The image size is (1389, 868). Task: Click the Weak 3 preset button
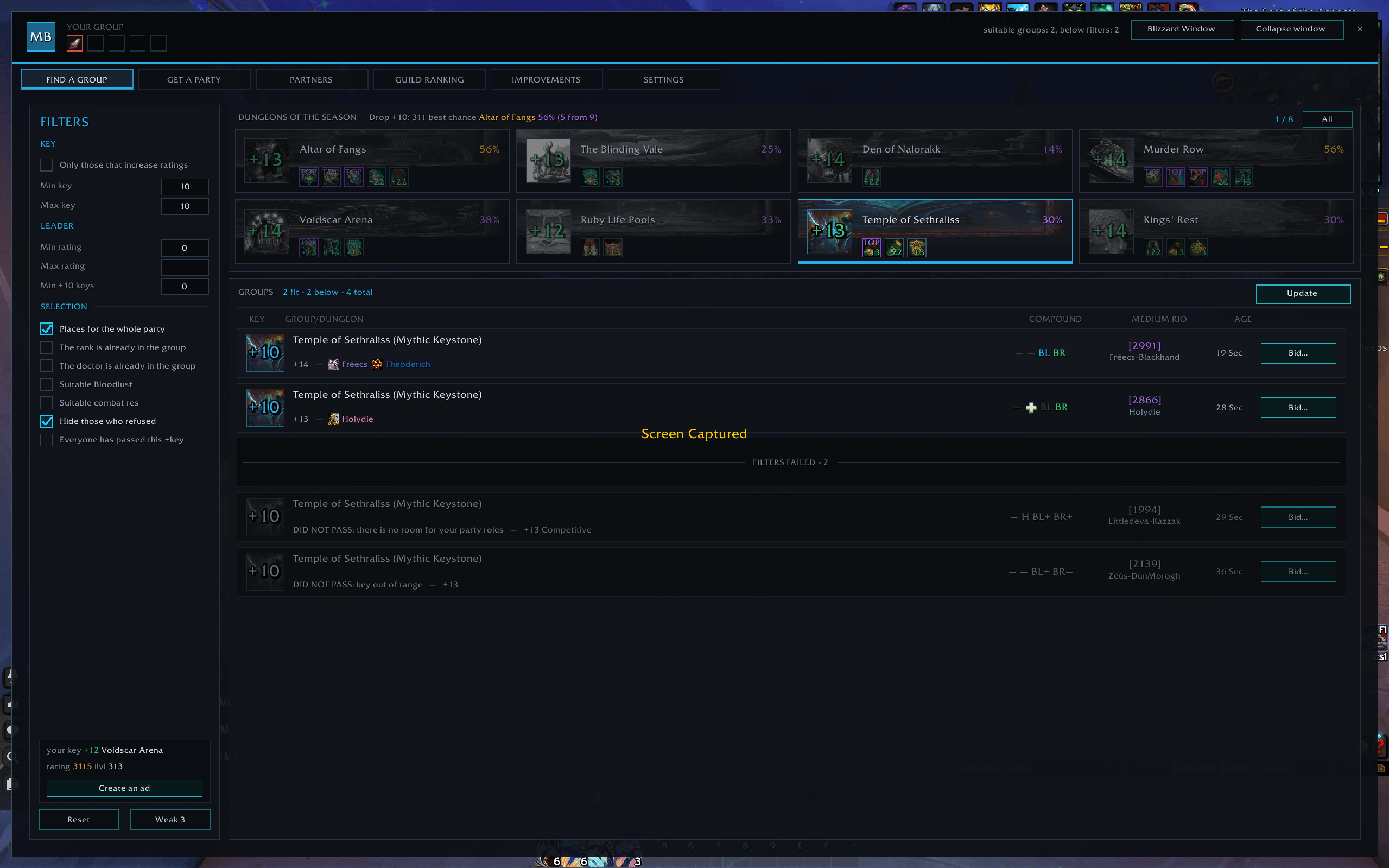(x=170, y=819)
